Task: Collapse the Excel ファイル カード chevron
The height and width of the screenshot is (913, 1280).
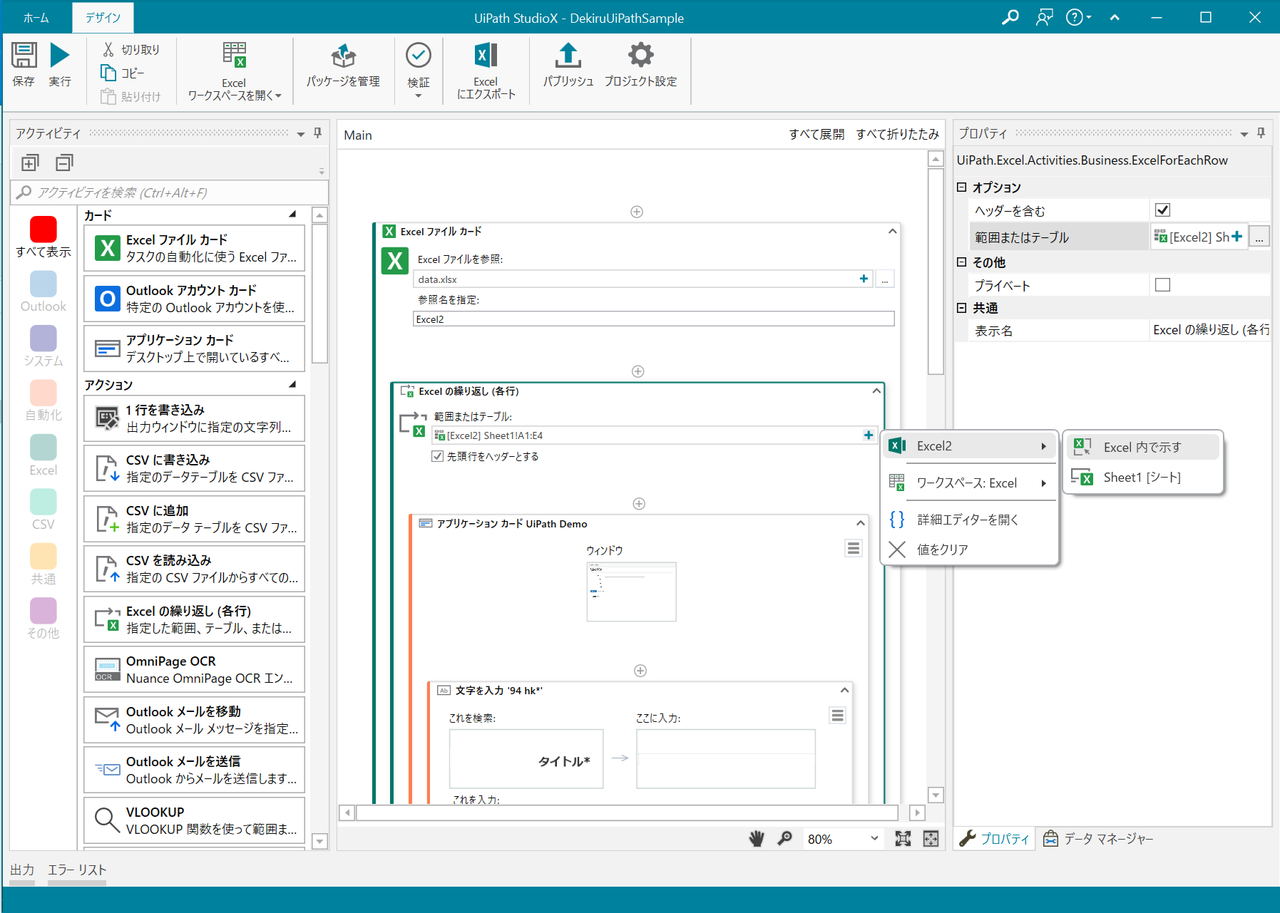Action: click(x=892, y=231)
